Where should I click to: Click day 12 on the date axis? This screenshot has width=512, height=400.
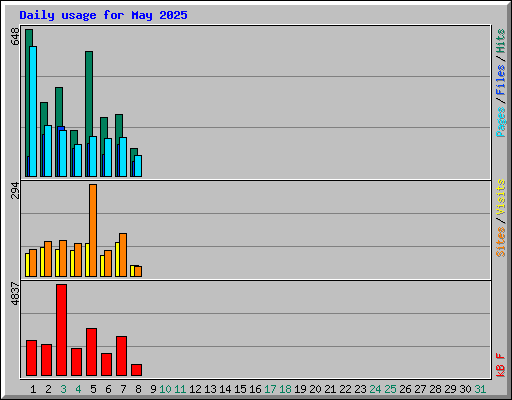coord(195,389)
